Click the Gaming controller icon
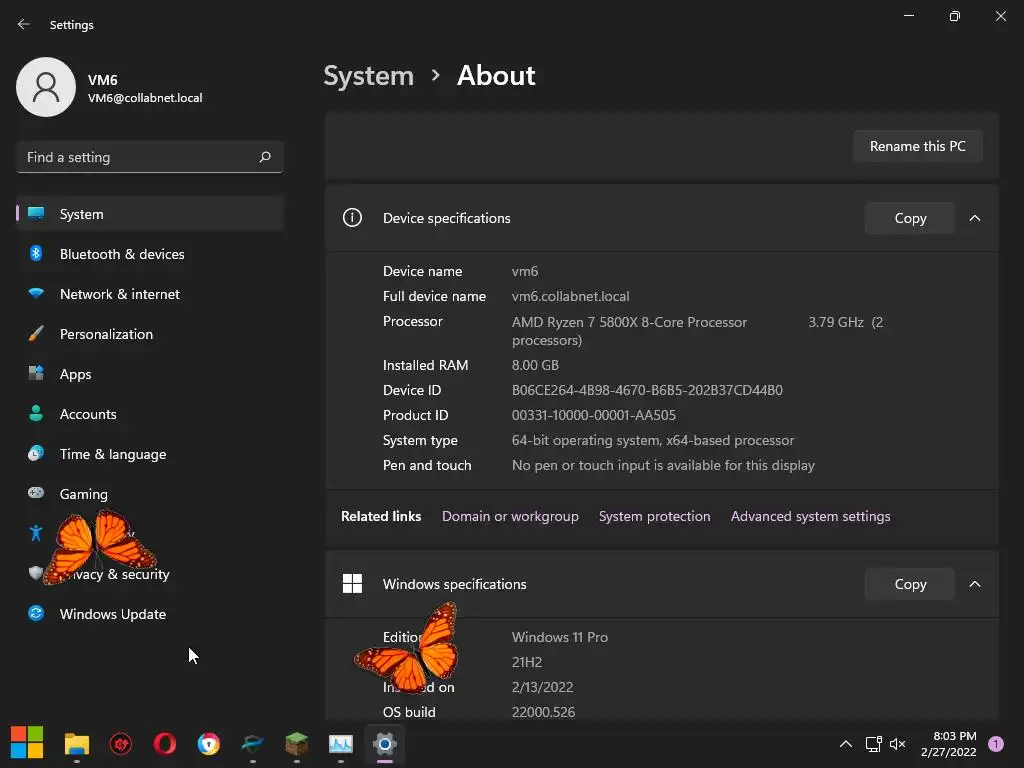The image size is (1024, 768). [x=36, y=493]
